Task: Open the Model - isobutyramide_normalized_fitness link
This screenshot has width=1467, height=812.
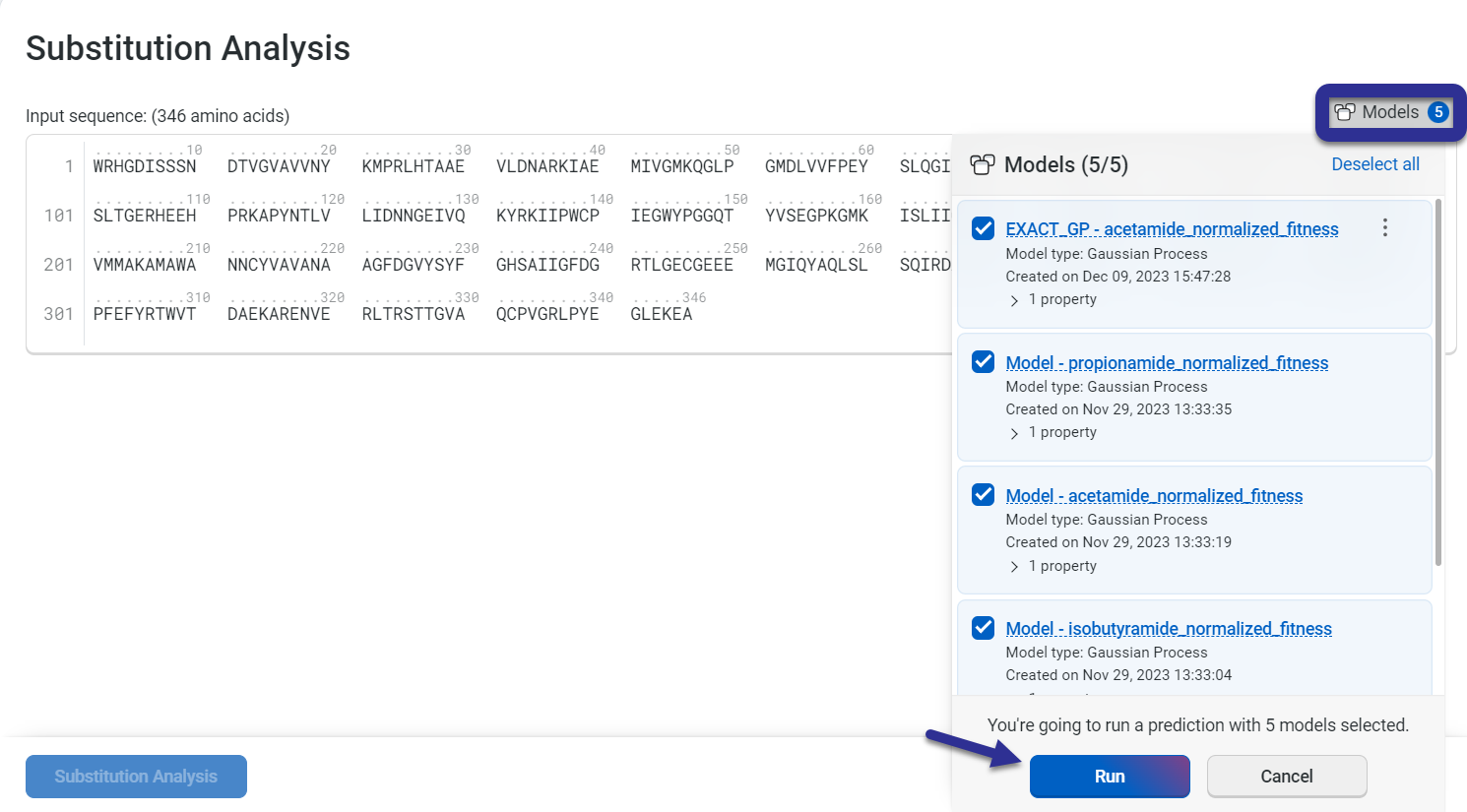Action: pyautogui.click(x=1169, y=629)
